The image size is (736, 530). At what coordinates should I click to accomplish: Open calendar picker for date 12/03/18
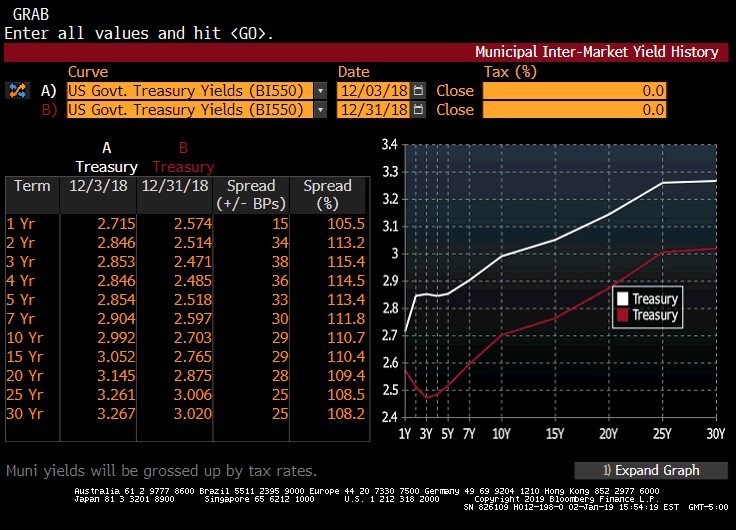(x=418, y=90)
